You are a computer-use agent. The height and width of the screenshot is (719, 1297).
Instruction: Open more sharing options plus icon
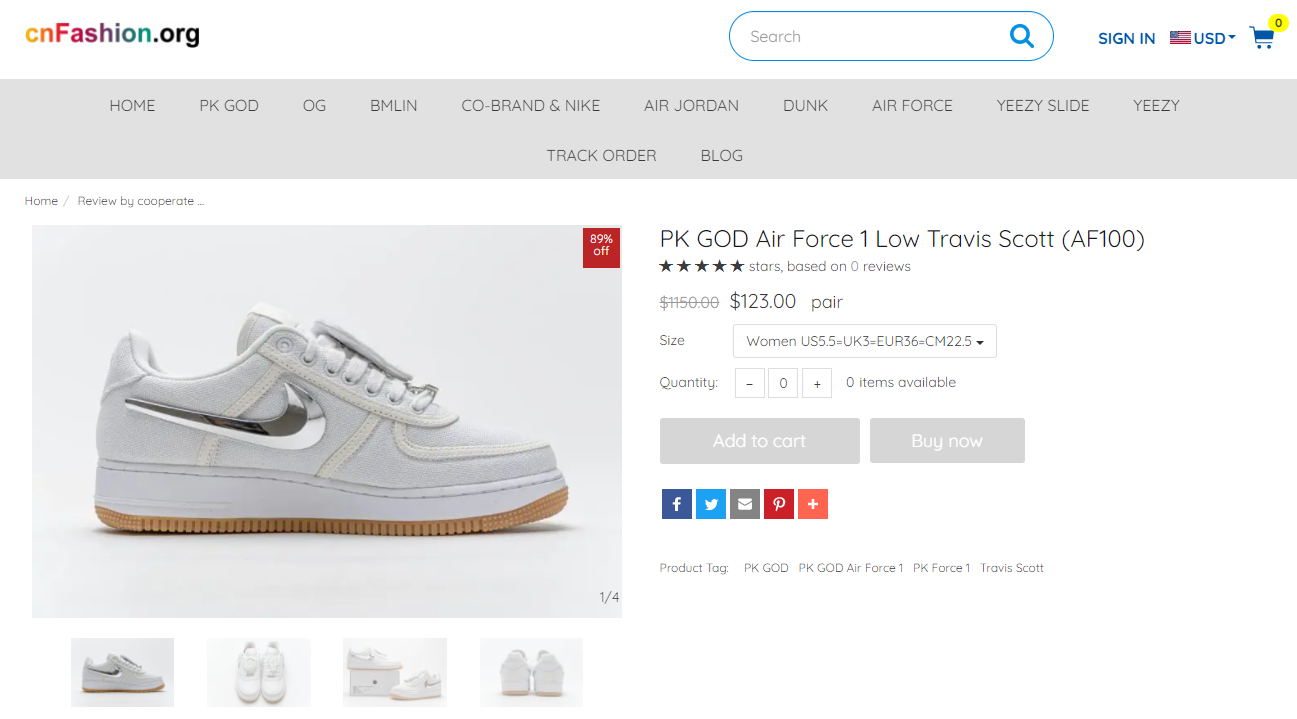812,504
